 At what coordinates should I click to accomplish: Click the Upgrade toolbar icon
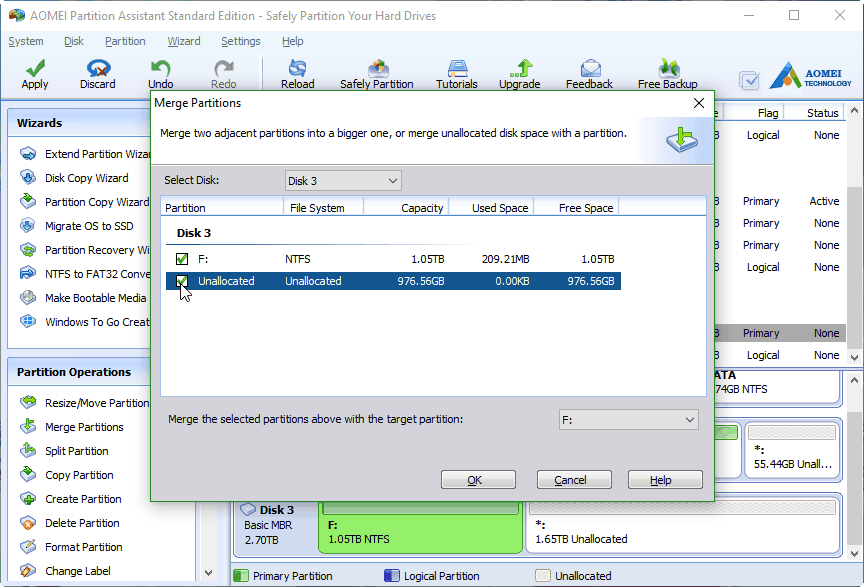[x=520, y=68]
